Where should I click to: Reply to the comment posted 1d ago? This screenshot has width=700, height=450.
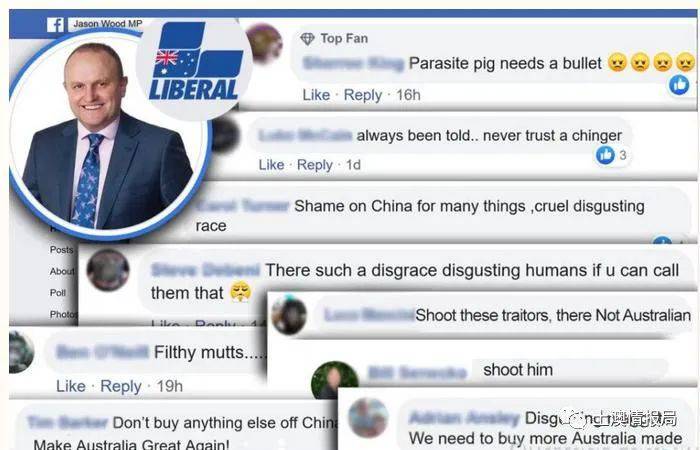pyautogui.click(x=315, y=165)
